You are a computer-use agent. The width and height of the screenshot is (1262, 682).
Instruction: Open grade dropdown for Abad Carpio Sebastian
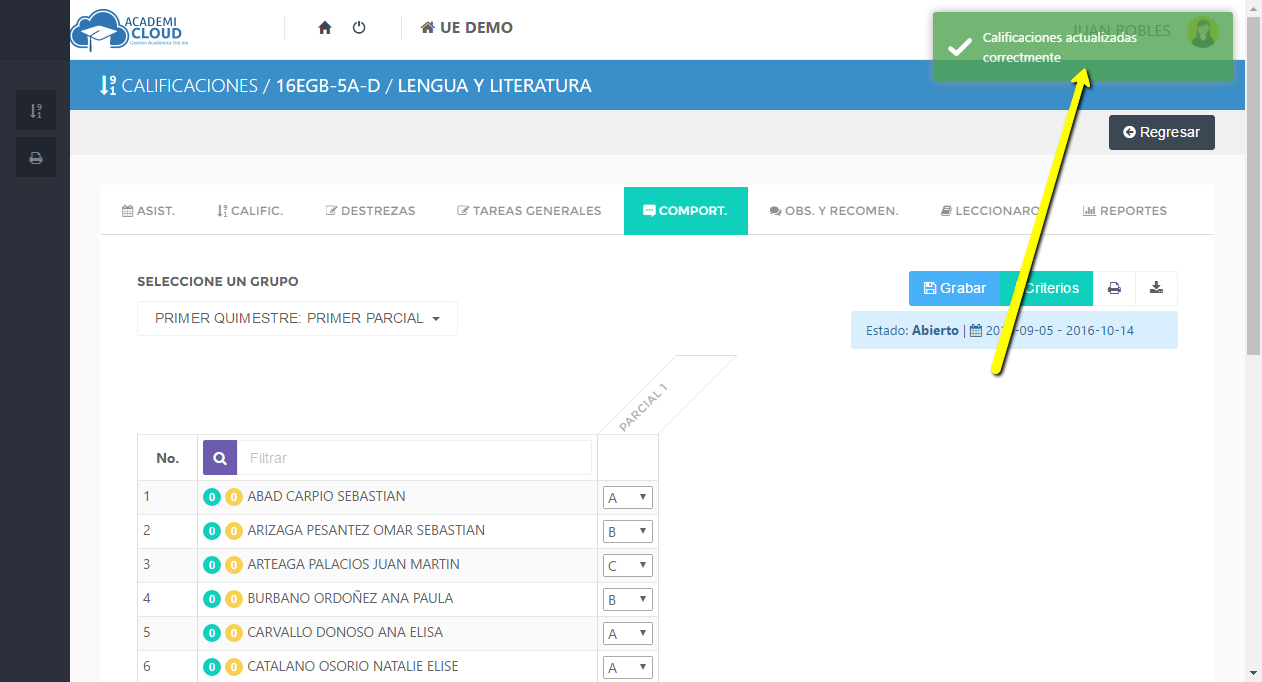627,498
